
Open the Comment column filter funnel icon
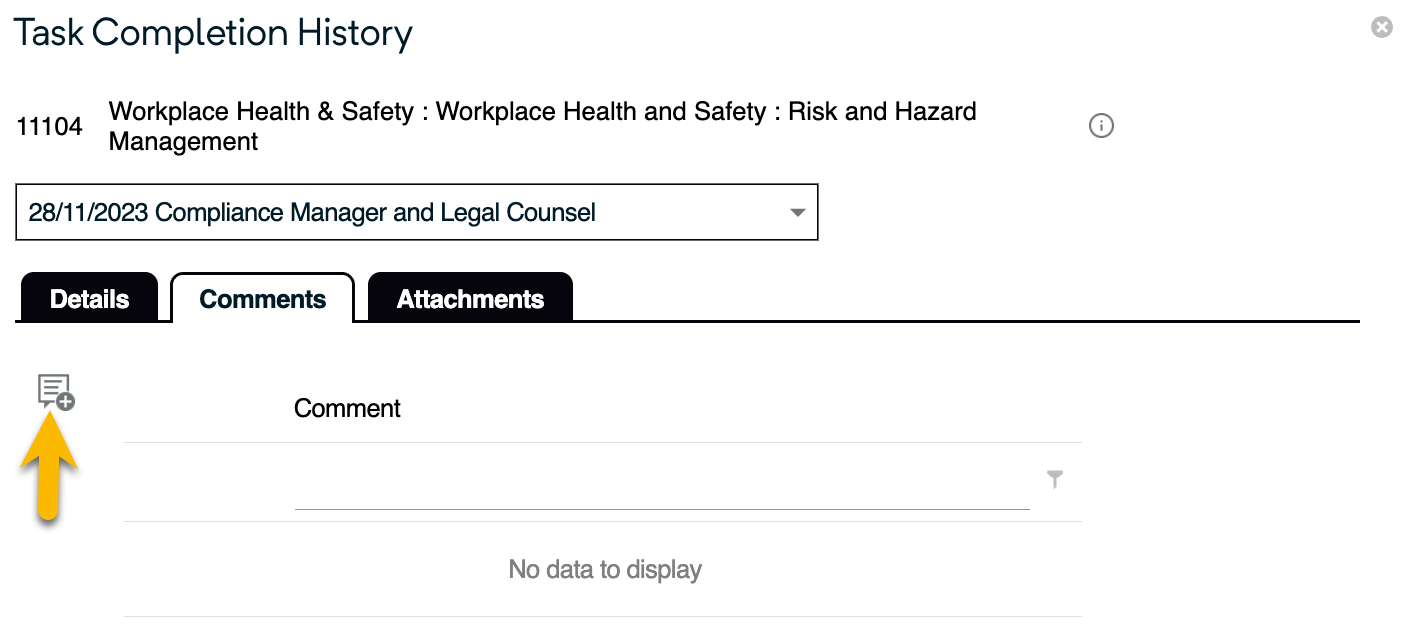coord(1055,480)
